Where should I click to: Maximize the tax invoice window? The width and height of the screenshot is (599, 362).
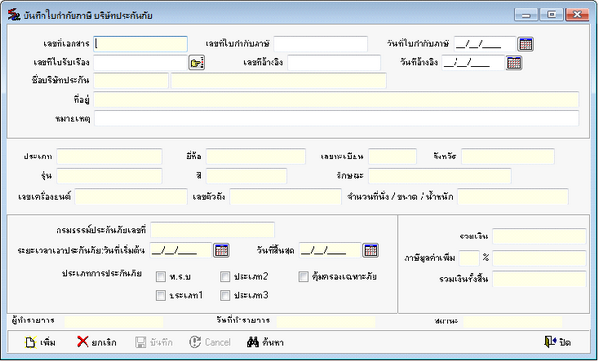tap(551, 15)
